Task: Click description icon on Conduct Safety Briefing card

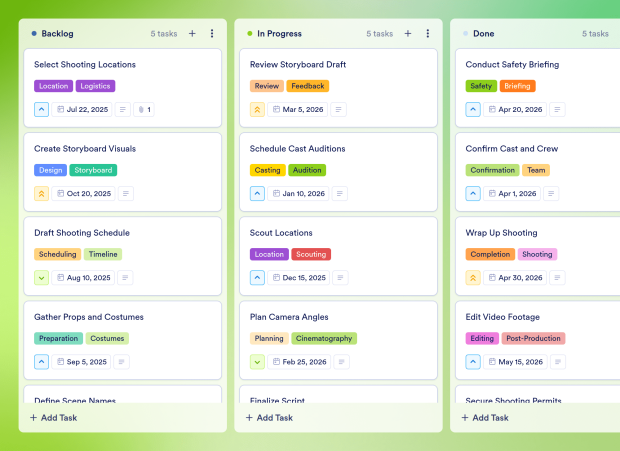Action: pyautogui.click(x=557, y=109)
